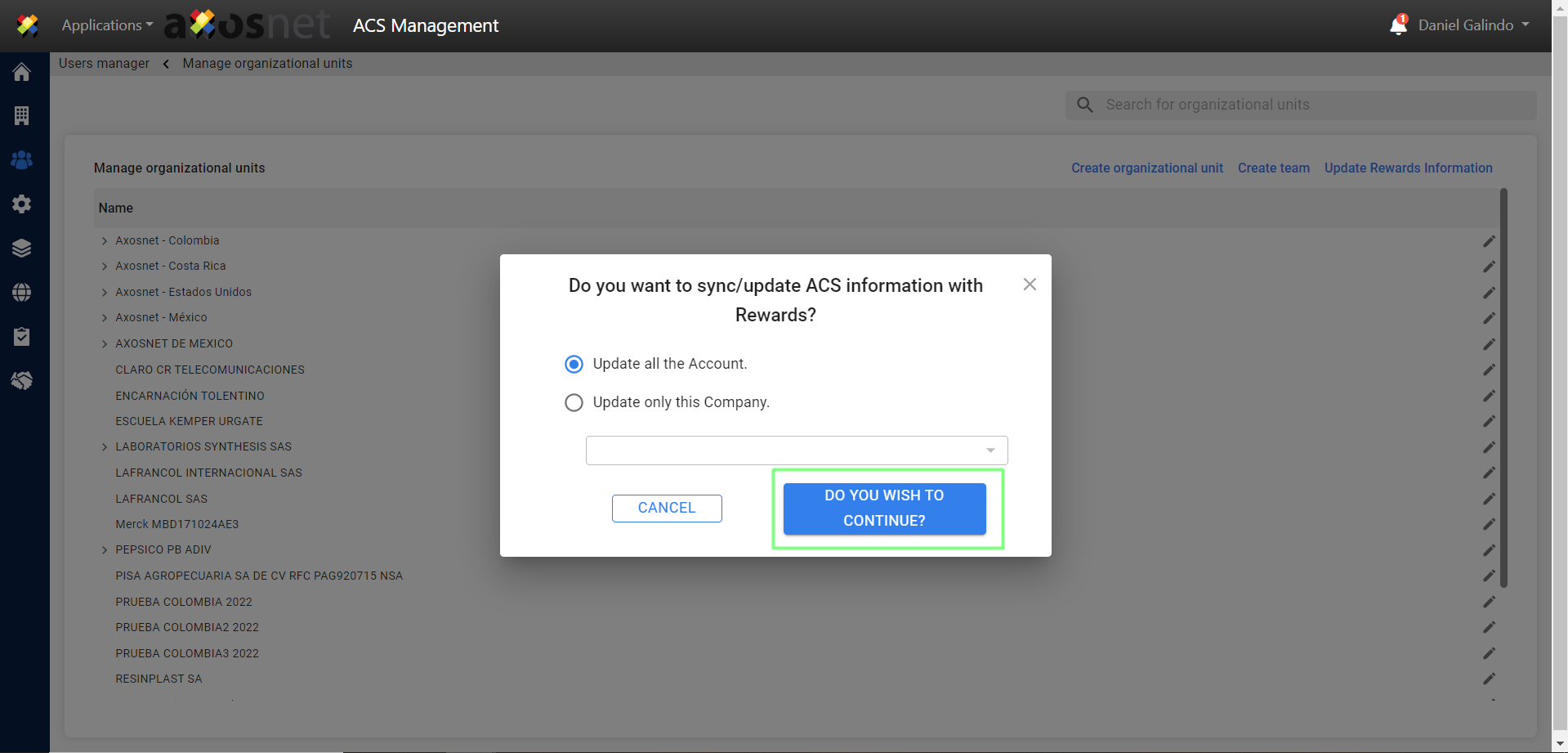Expand the PEPSICO PB ADIV node
1568x753 pixels.
105,550
